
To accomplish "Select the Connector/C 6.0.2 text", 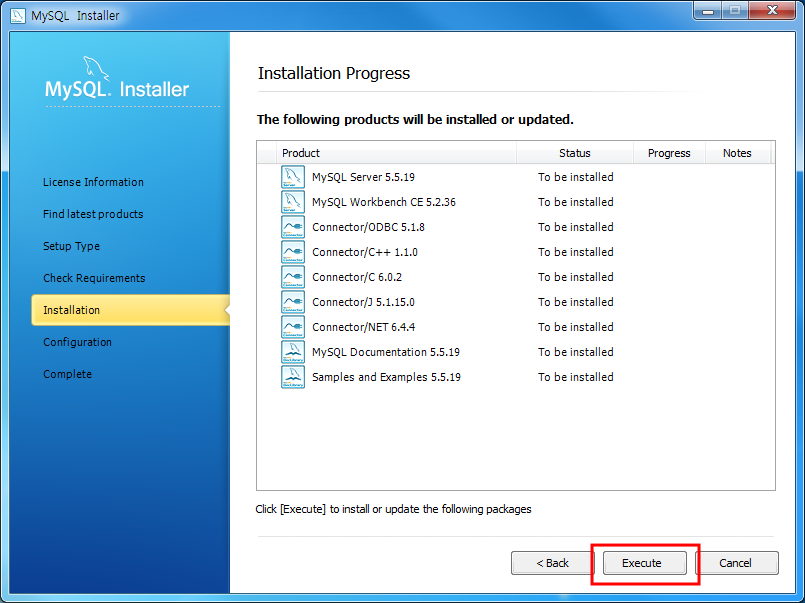I will [x=357, y=277].
